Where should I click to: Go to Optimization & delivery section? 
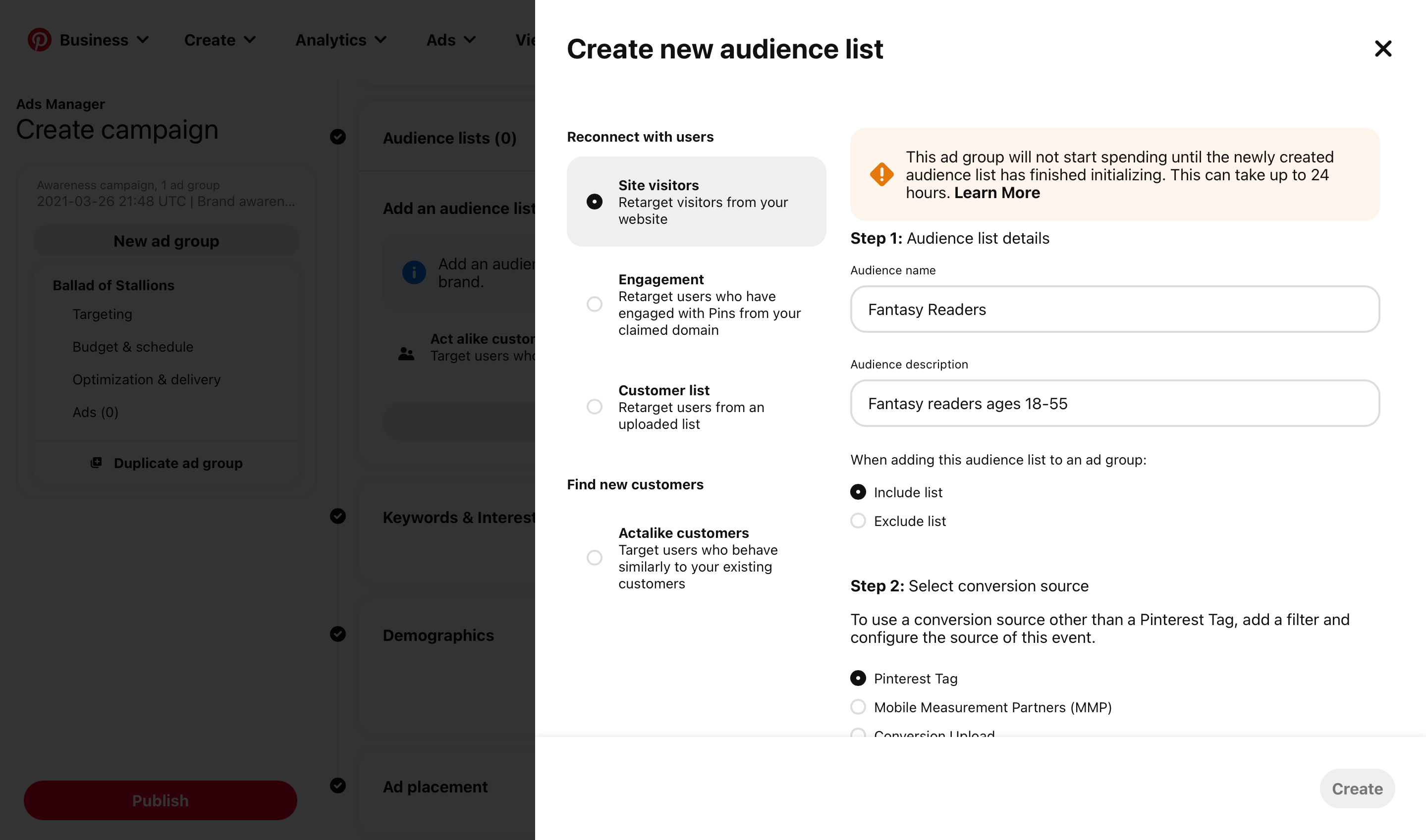click(x=146, y=379)
